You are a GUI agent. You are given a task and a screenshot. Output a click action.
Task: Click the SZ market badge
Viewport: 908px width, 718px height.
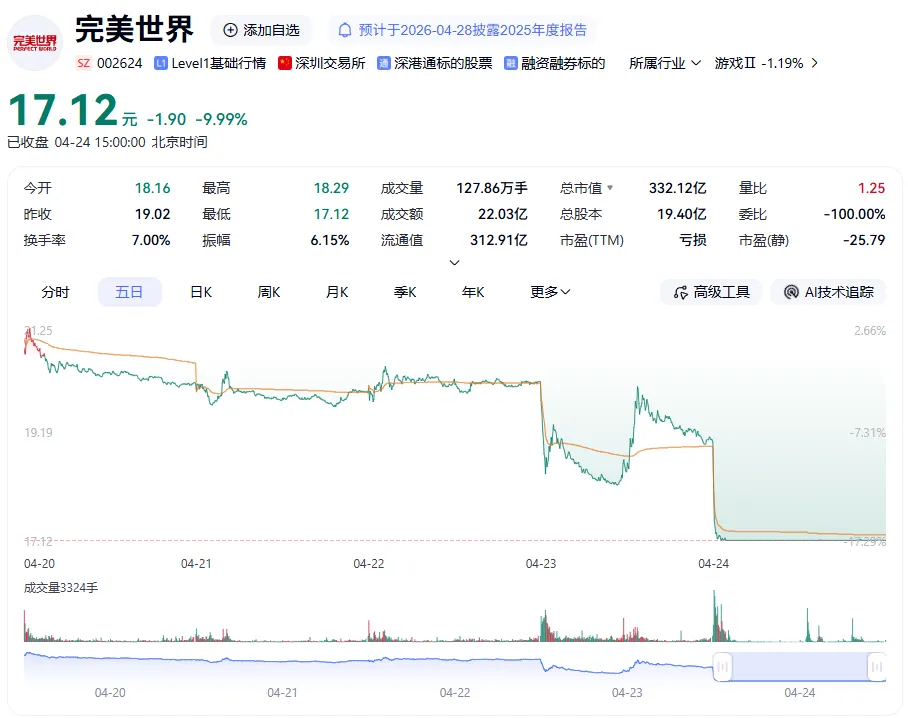pos(83,63)
